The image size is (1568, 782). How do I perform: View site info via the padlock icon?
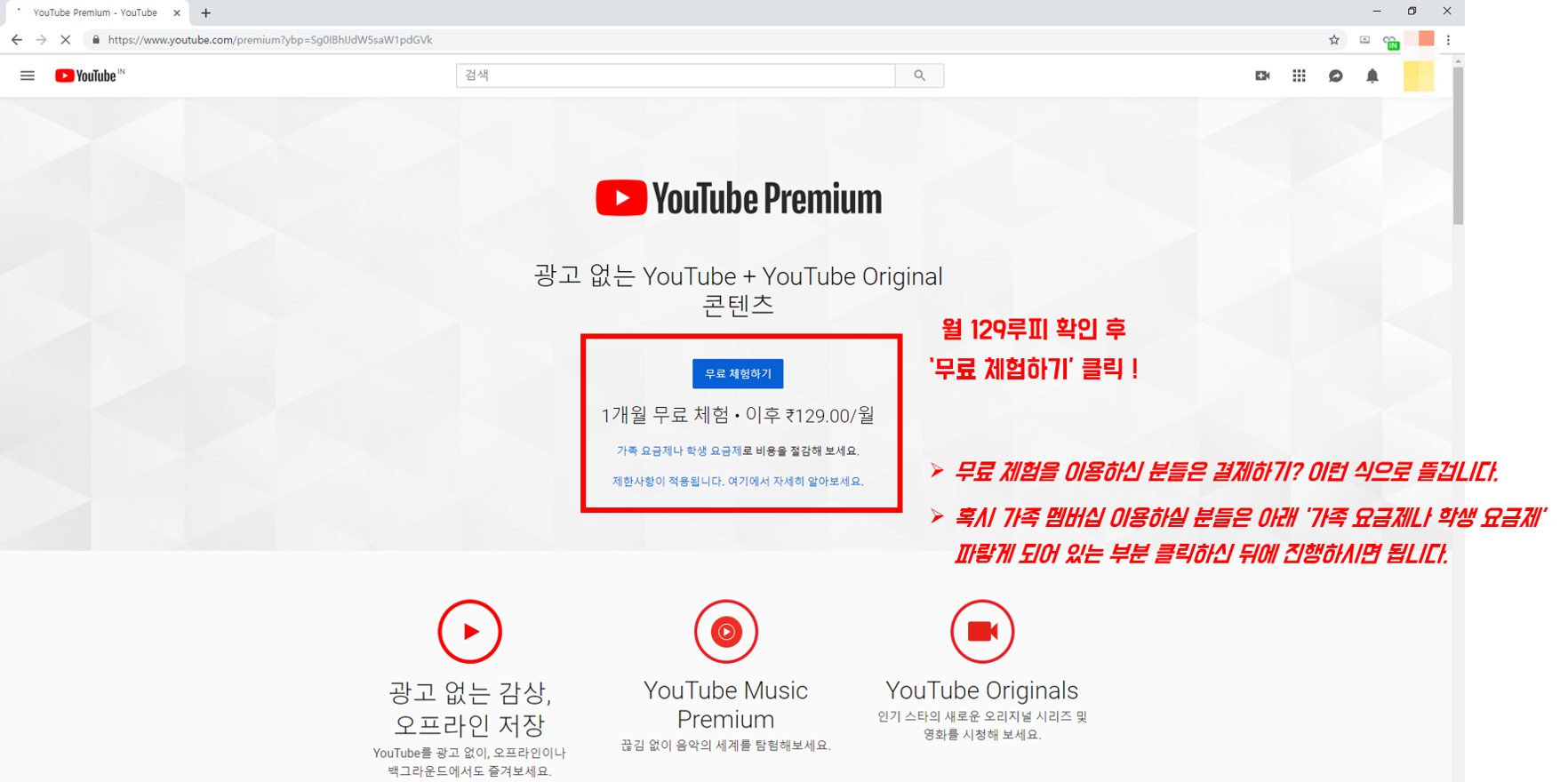pos(96,39)
